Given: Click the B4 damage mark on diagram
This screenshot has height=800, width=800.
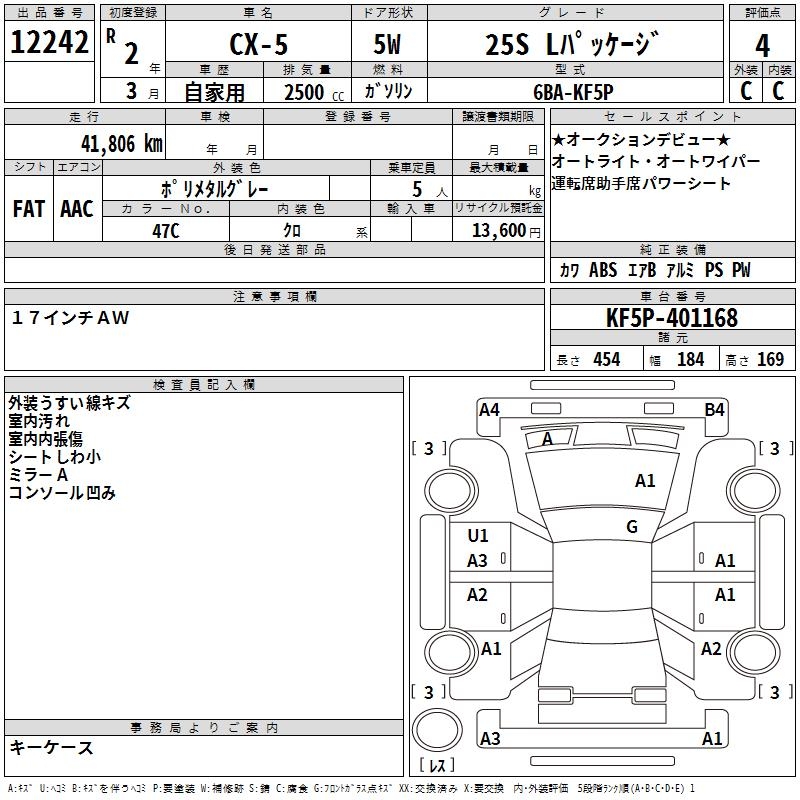Looking at the screenshot, I should [714, 410].
